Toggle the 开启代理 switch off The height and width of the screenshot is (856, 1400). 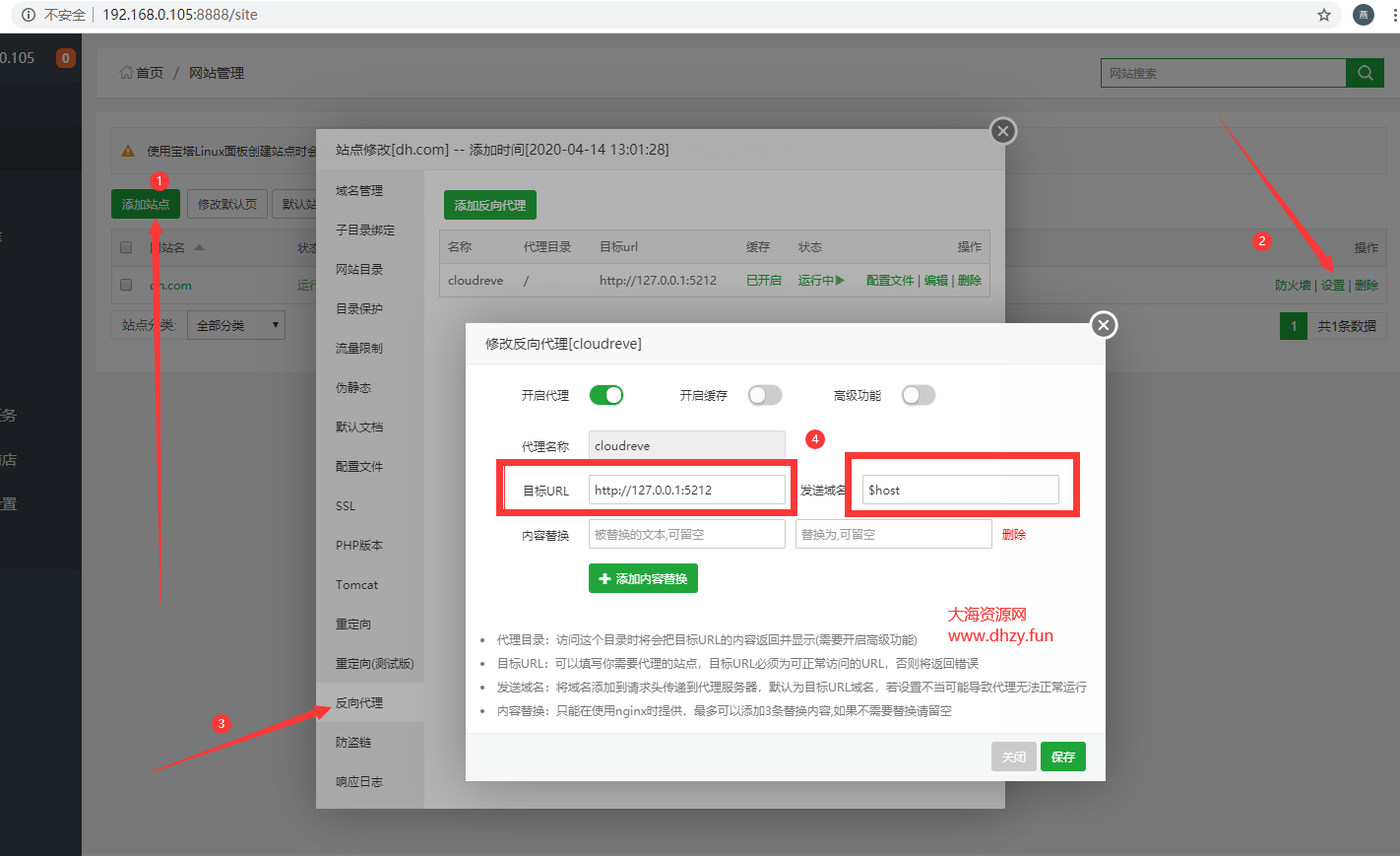[x=606, y=395]
